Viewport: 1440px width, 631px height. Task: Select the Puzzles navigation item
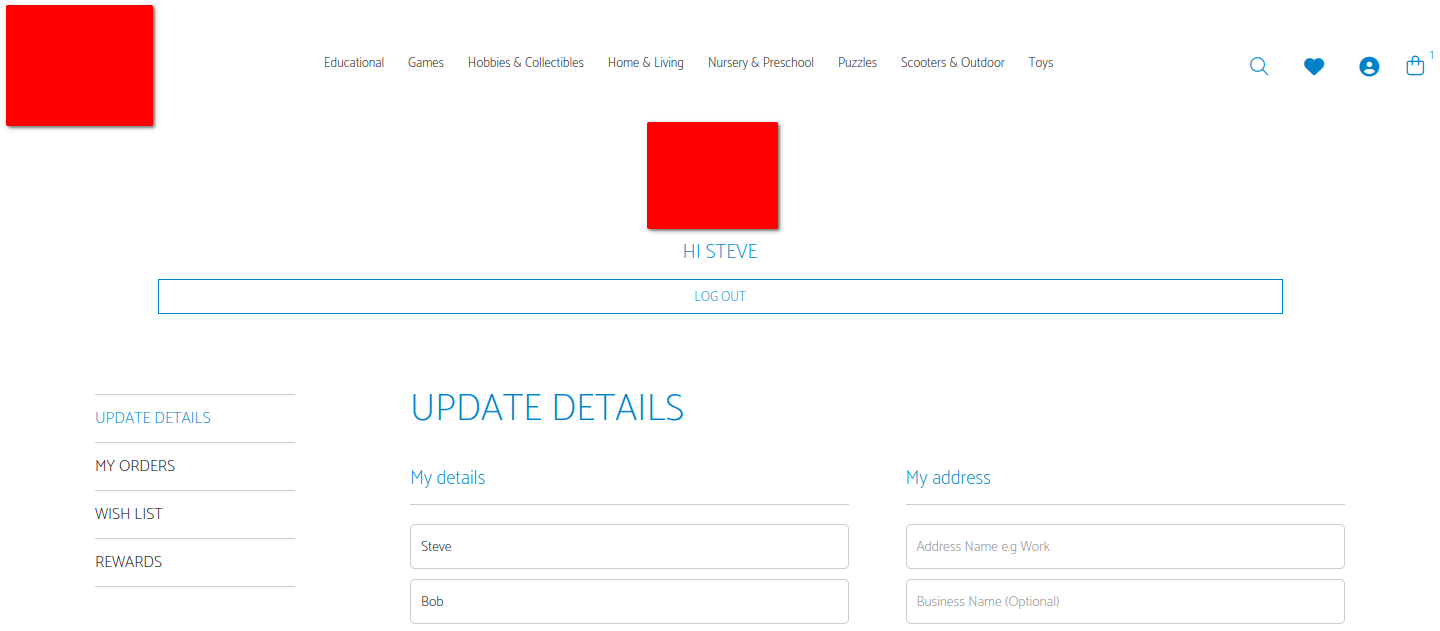coord(857,63)
